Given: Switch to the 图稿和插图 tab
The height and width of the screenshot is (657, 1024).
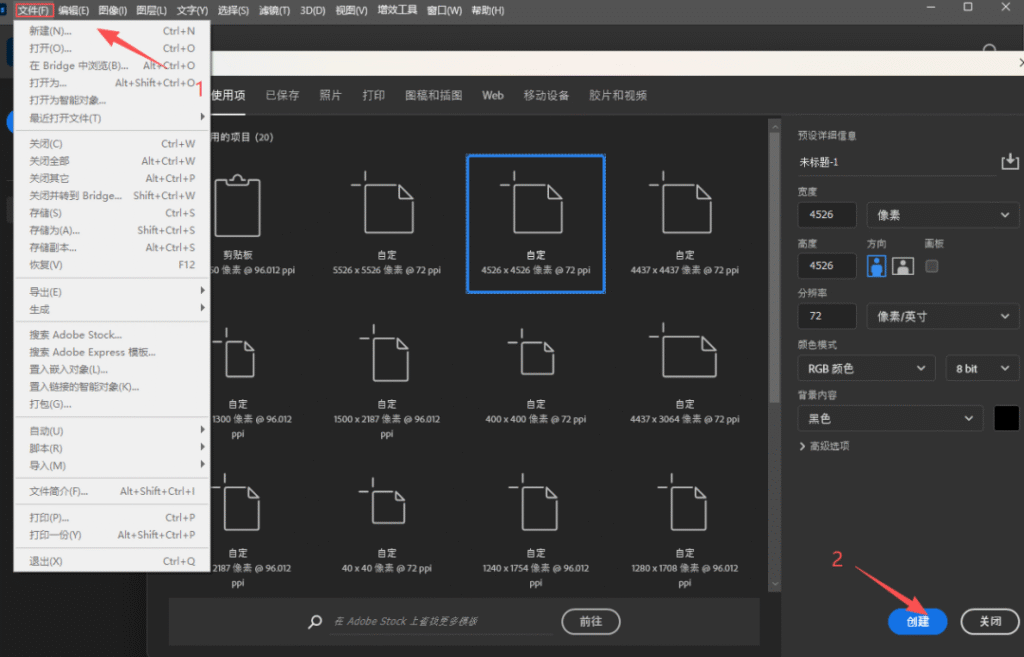Looking at the screenshot, I should pos(434,95).
